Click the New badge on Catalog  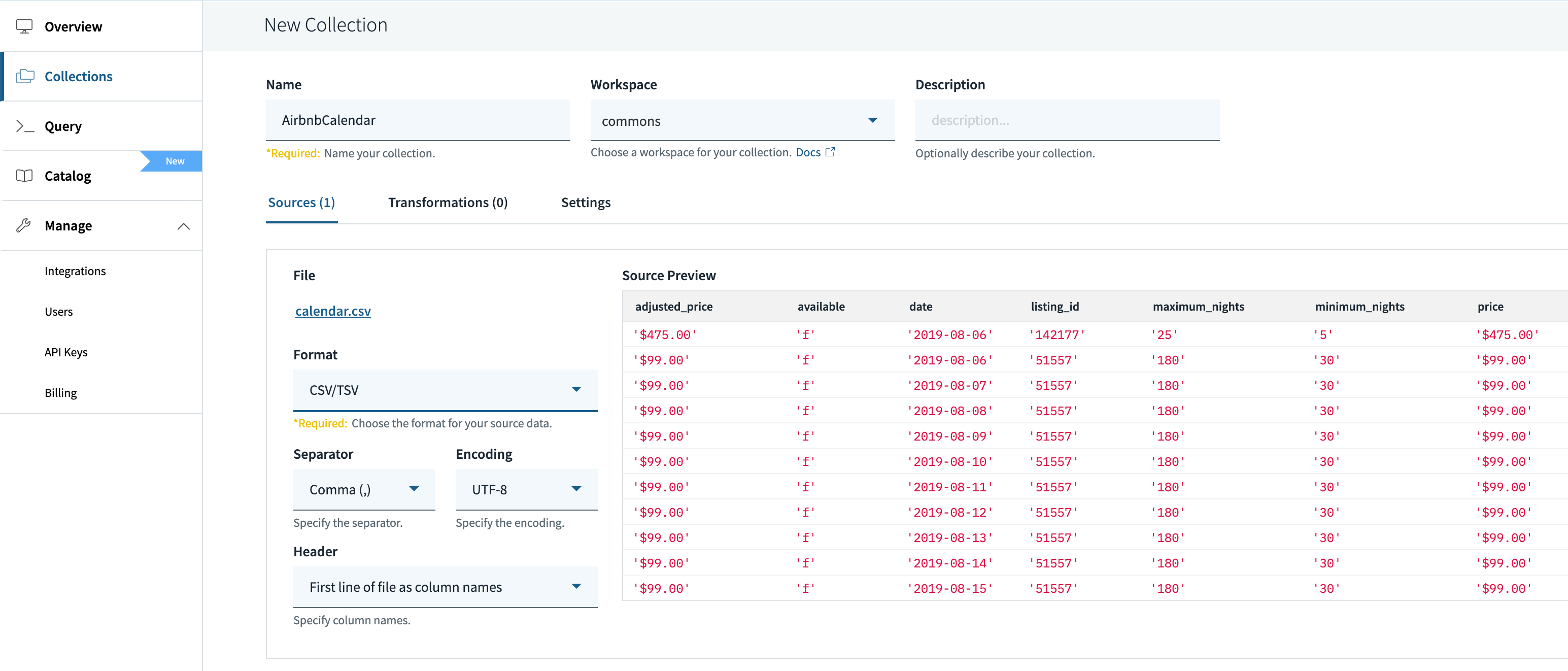pyautogui.click(x=174, y=161)
